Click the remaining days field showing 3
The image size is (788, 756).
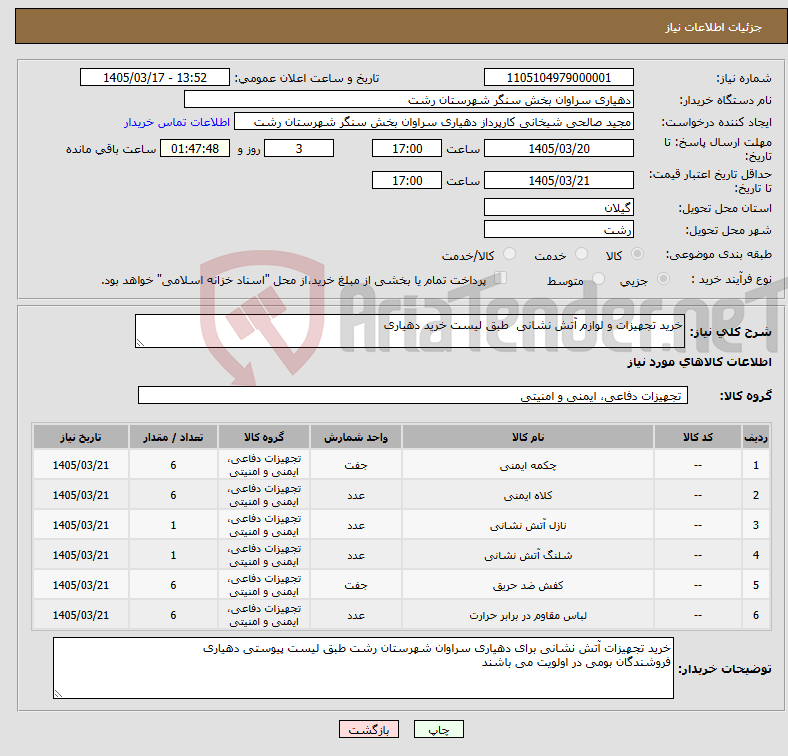(299, 148)
